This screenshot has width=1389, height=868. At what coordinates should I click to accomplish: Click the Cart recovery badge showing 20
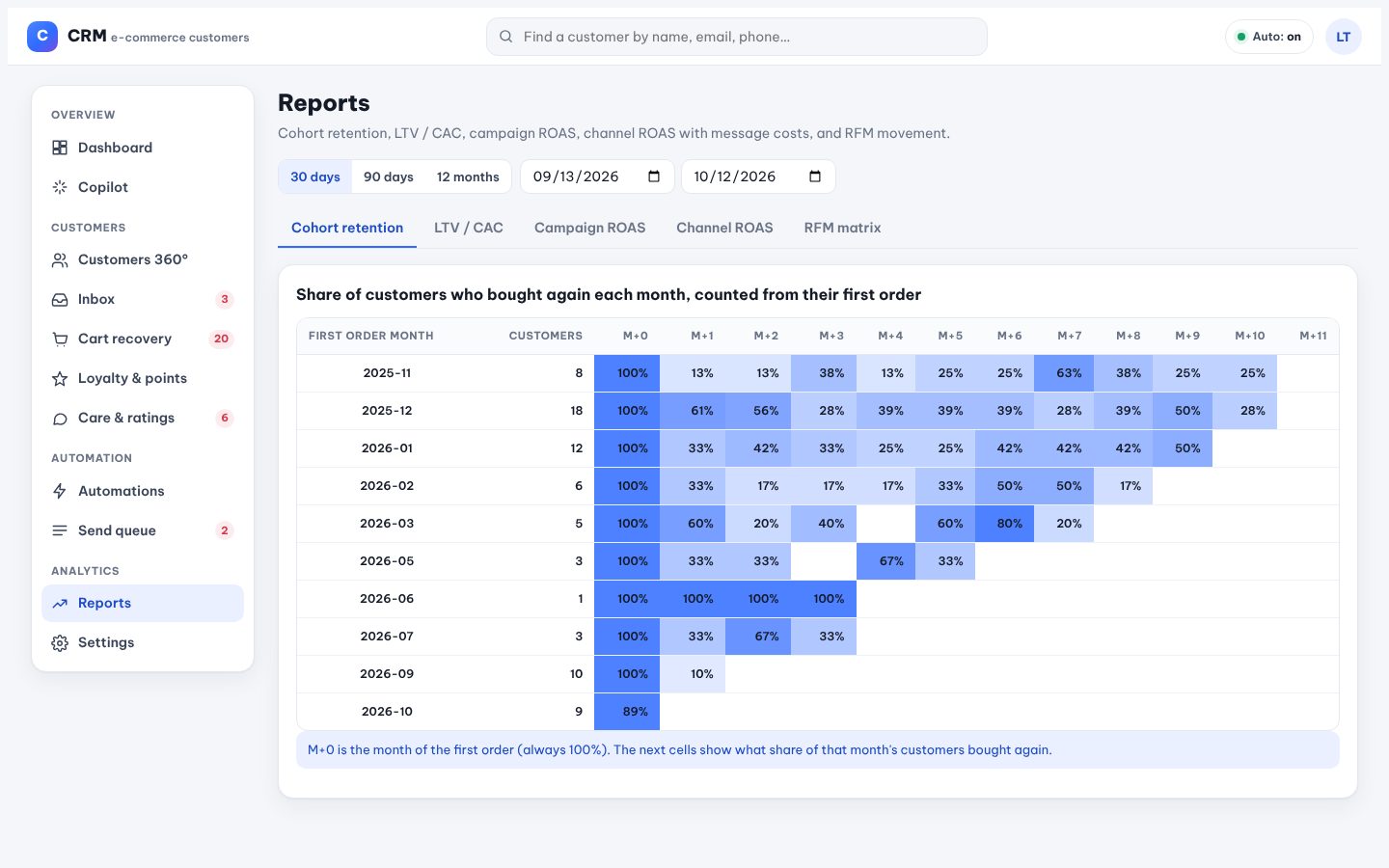coord(221,339)
